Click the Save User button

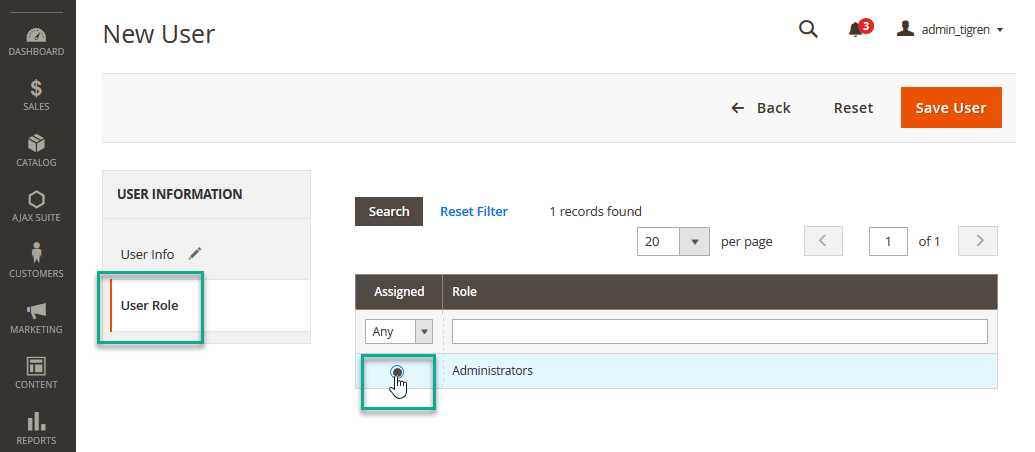950,108
